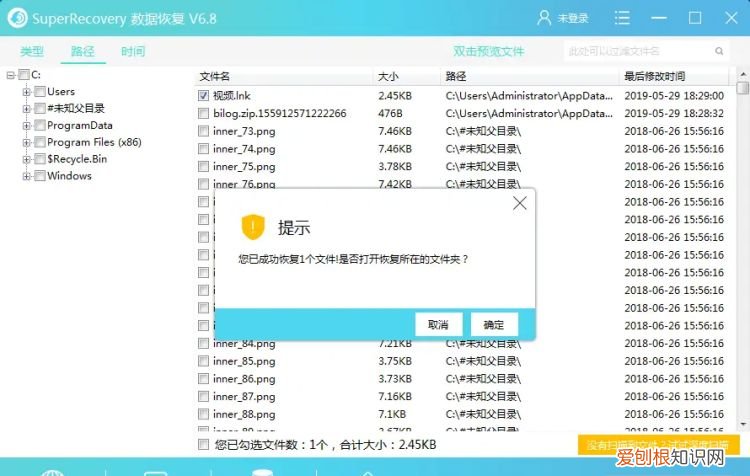Sort by 文件名 column header

[x=215, y=77]
